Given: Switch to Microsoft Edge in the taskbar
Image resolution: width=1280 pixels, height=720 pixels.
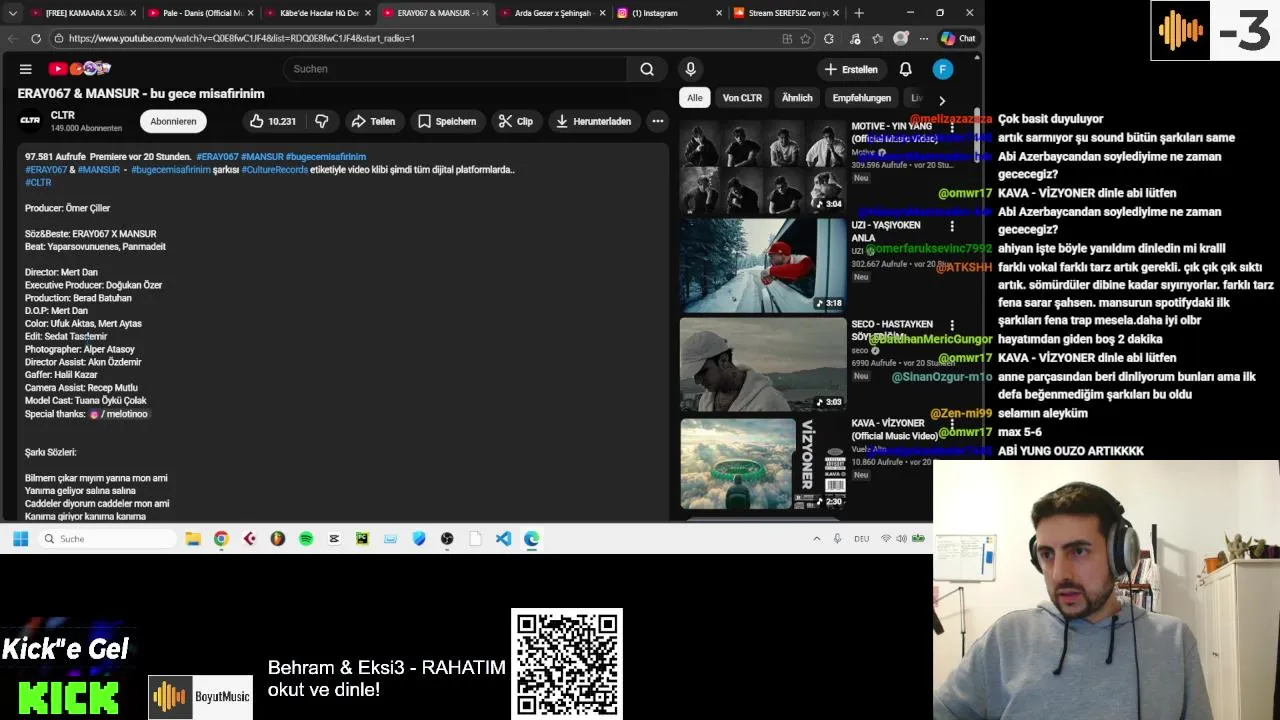Looking at the screenshot, I should coord(531,538).
